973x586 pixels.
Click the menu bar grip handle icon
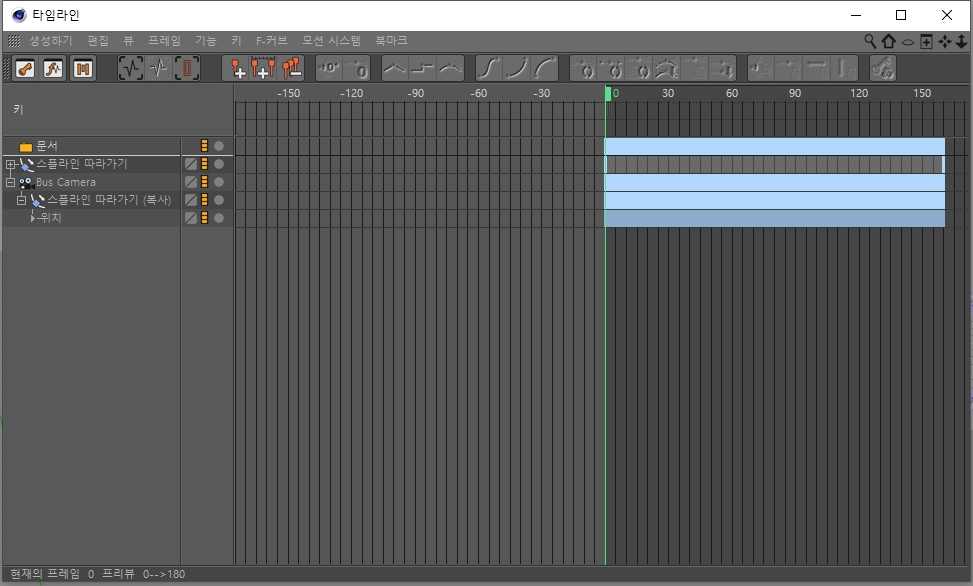point(14,42)
